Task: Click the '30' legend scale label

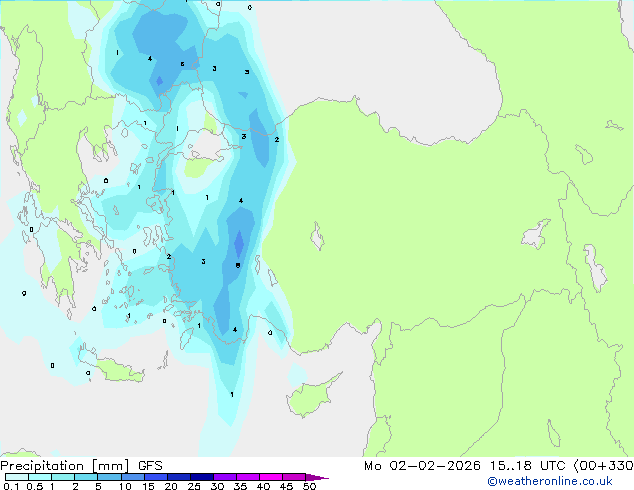Action: [x=218, y=486]
